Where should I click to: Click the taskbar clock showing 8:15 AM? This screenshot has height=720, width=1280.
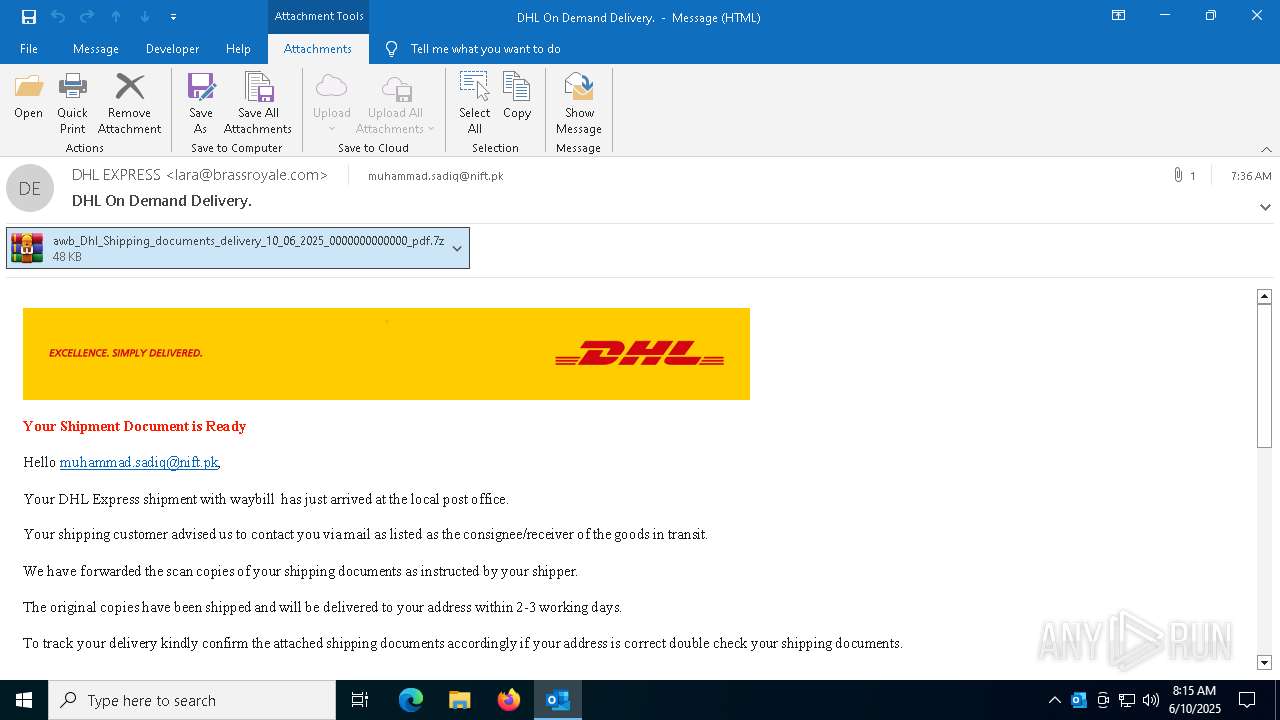[1195, 700]
